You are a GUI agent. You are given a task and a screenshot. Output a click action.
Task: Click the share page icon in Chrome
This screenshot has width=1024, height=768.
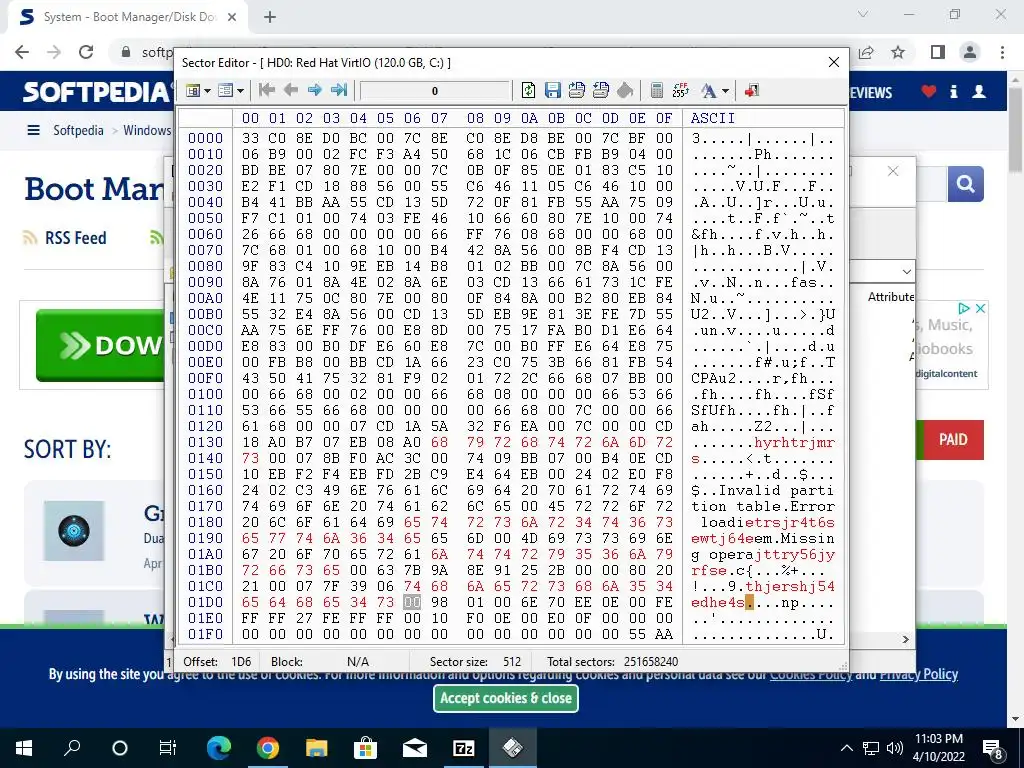pyautogui.click(x=866, y=52)
